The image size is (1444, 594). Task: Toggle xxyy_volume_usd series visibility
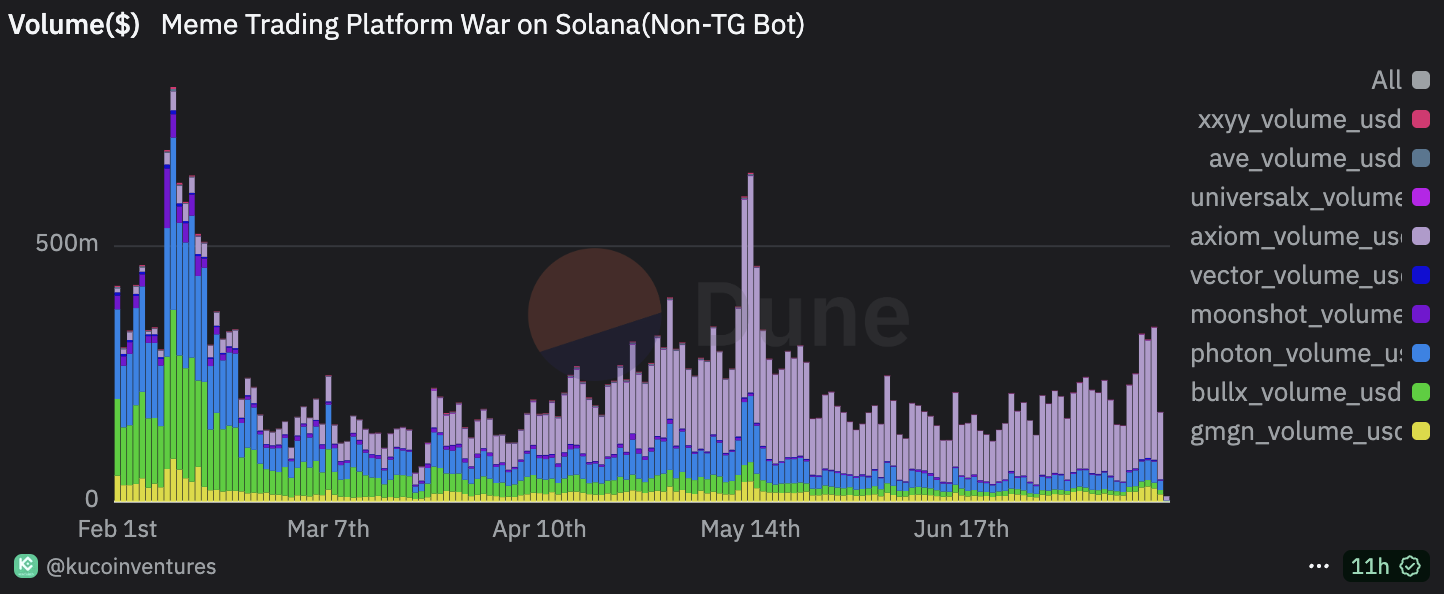point(1313,120)
